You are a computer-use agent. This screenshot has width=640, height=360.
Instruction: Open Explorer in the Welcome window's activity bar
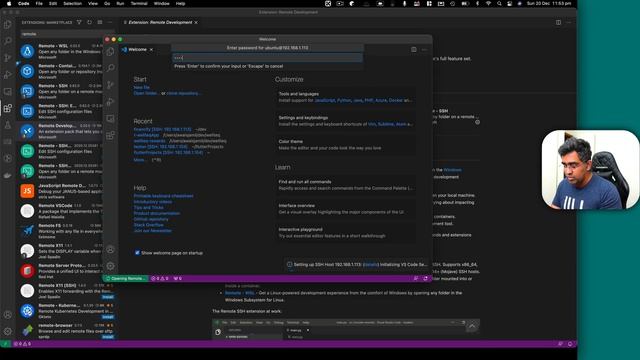[x=111, y=52]
